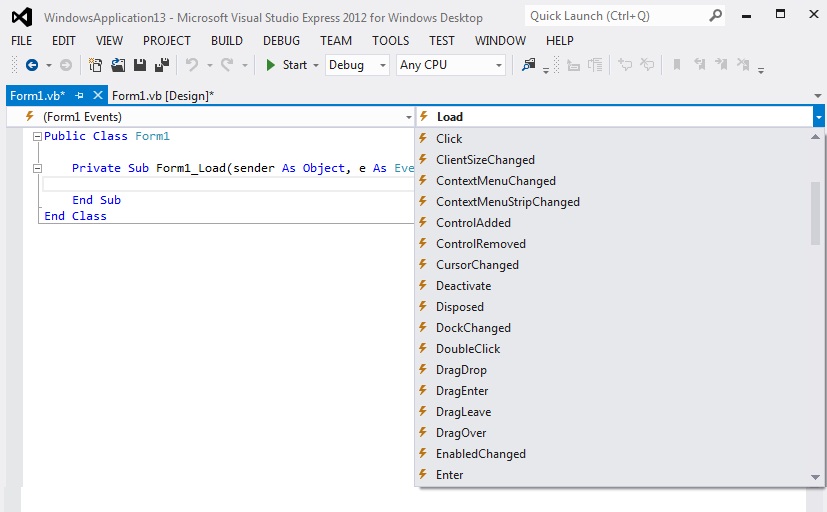Click the Redo arrow icon
Image resolution: width=827 pixels, height=512 pixels.
point(227,65)
